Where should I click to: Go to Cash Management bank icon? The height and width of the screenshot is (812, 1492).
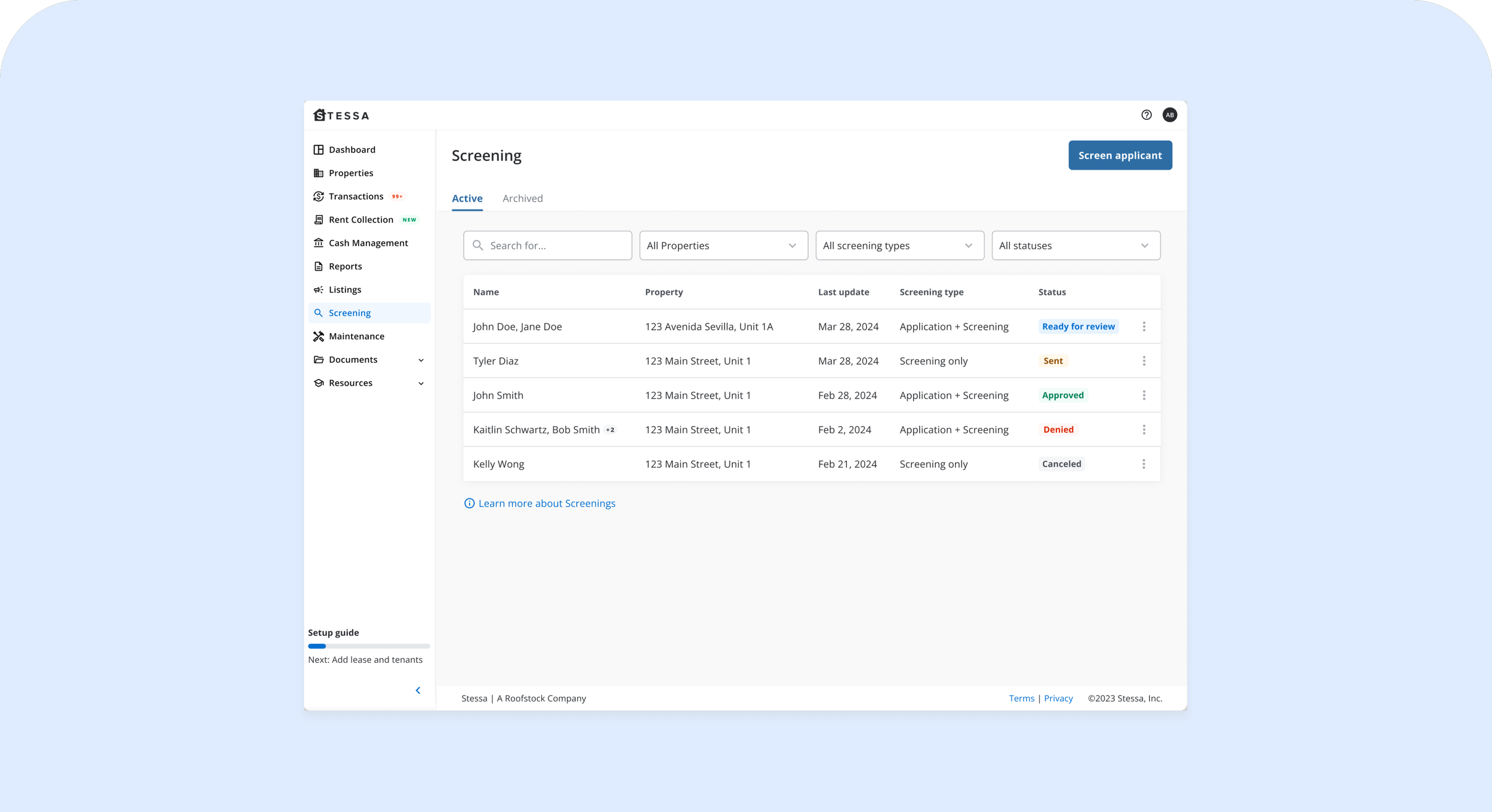(319, 243)
